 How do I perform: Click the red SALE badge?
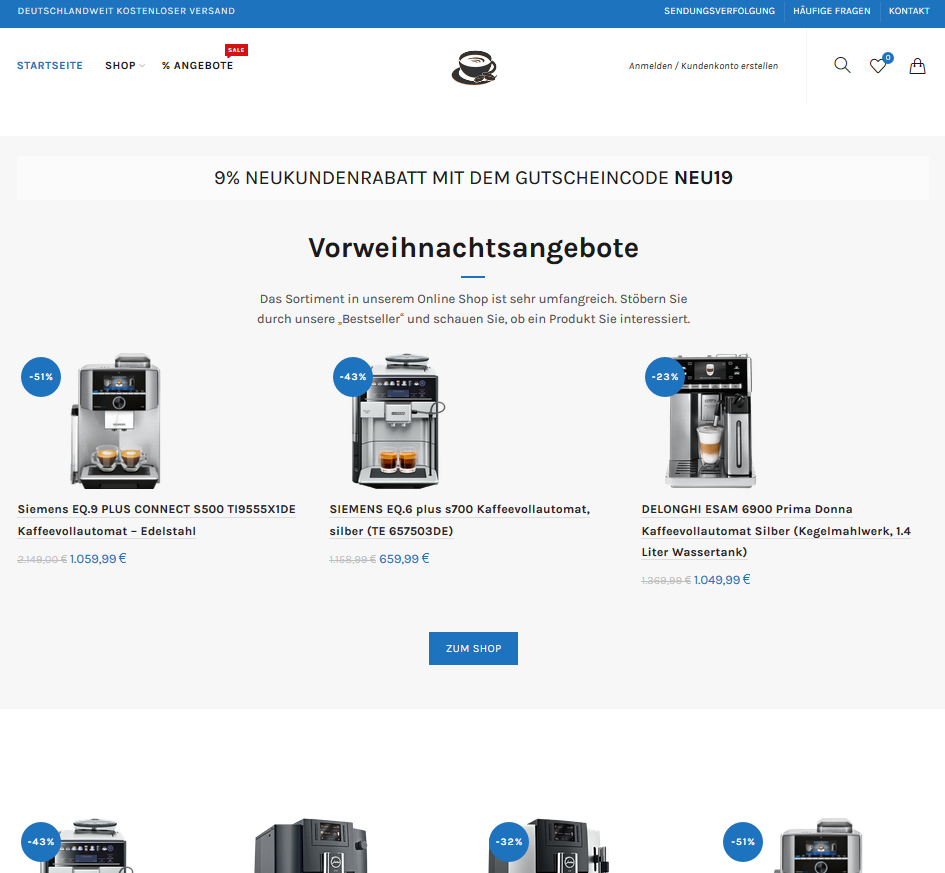(236, 50)
